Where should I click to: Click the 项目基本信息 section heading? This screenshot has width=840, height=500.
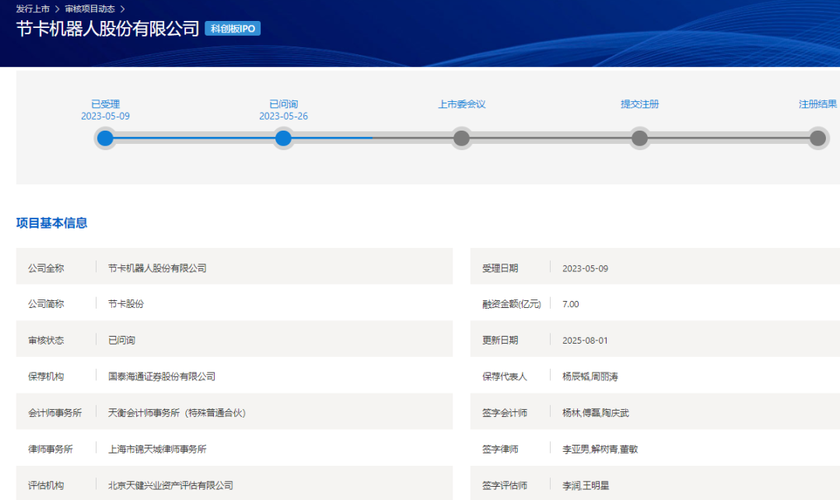pyautogui.click(x=51, y=223)
